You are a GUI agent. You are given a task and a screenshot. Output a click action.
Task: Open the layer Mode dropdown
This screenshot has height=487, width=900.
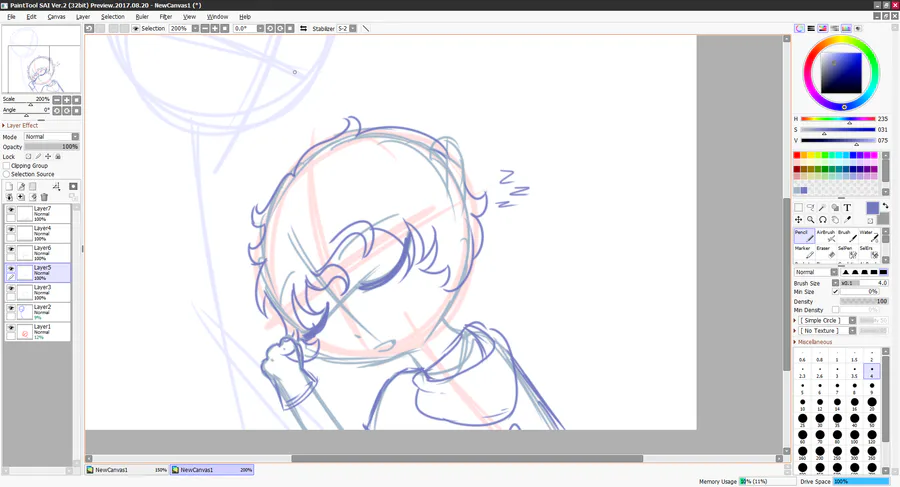point(75,137)
